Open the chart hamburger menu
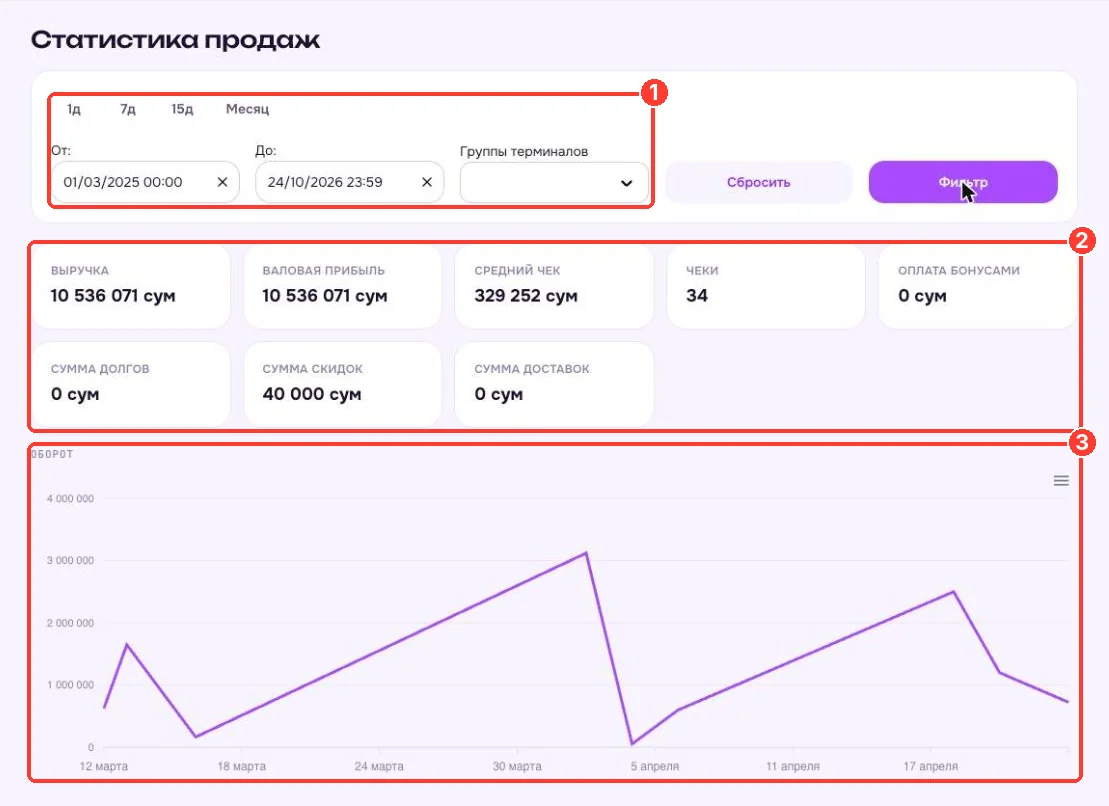The height and width of the screenshot is (806, 1109). pos(1061,481)
